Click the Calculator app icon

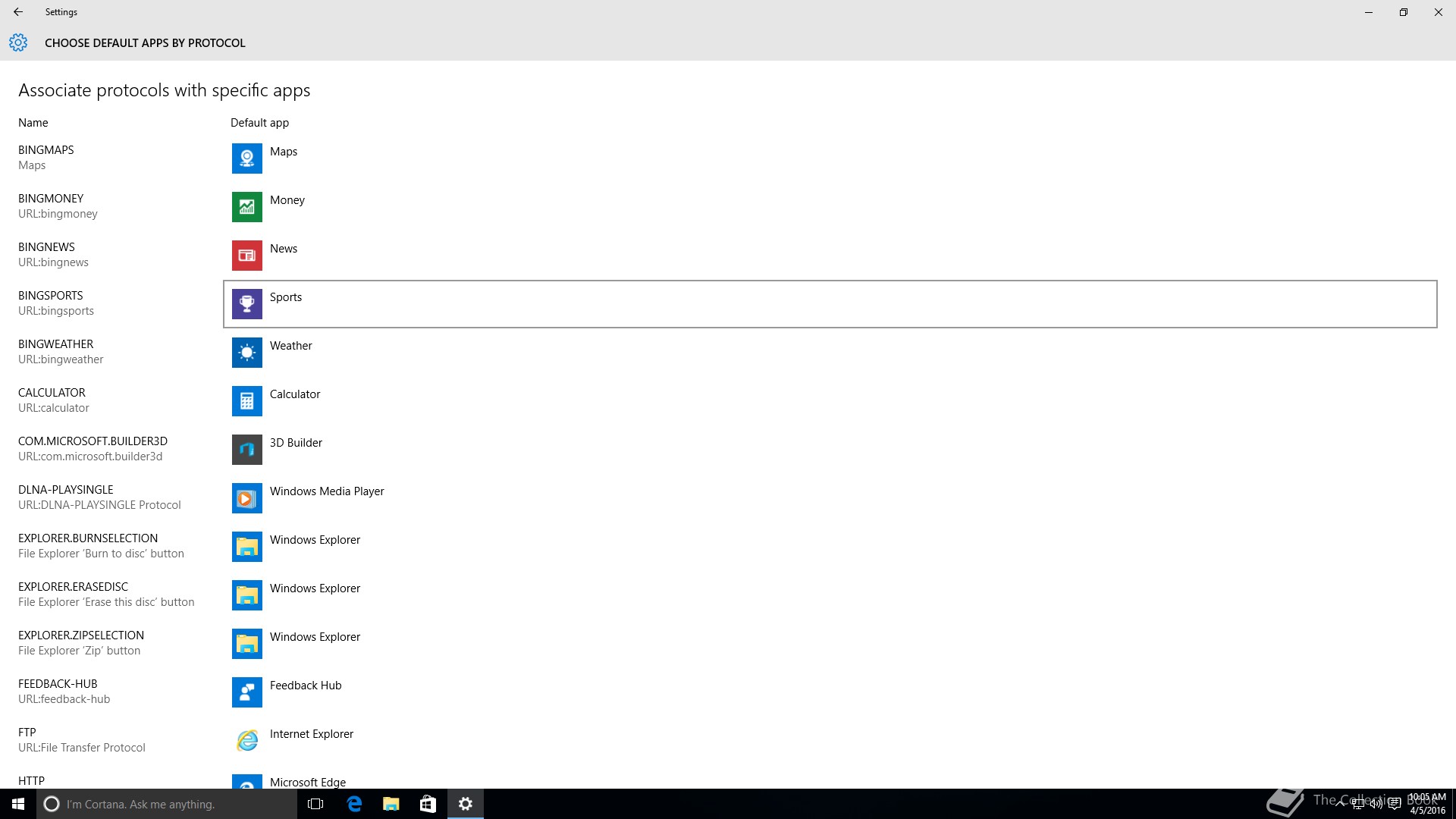246,401
